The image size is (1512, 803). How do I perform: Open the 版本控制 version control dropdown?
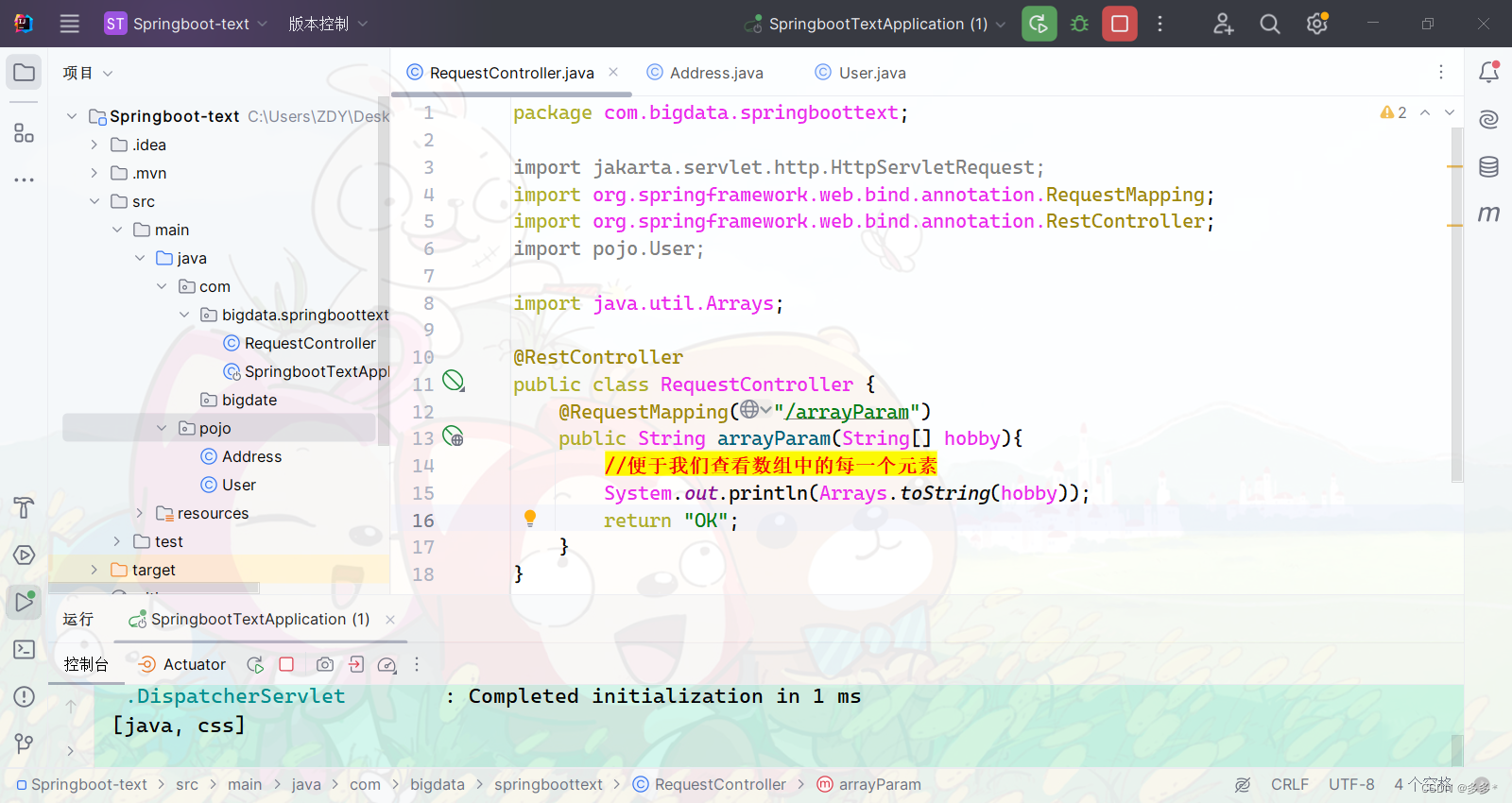[x=328, y=24]
